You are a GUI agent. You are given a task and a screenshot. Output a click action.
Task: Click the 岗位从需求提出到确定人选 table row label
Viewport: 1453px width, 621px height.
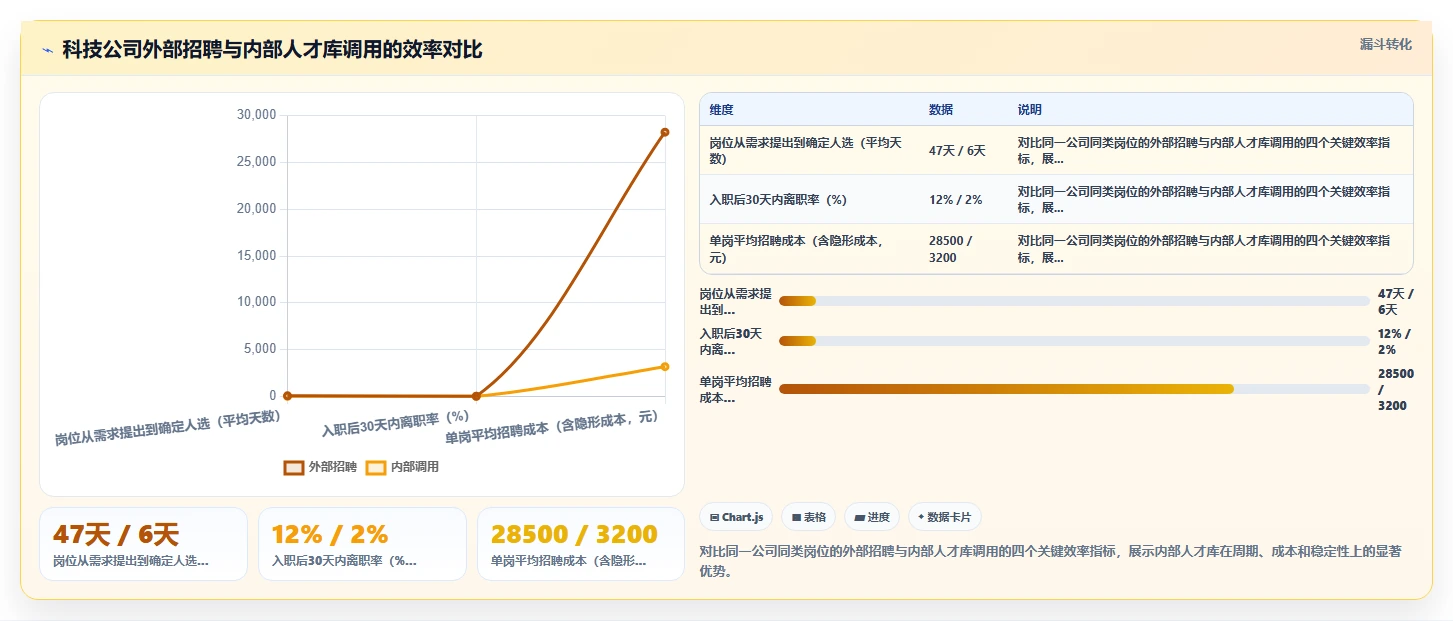pos(806,151)
